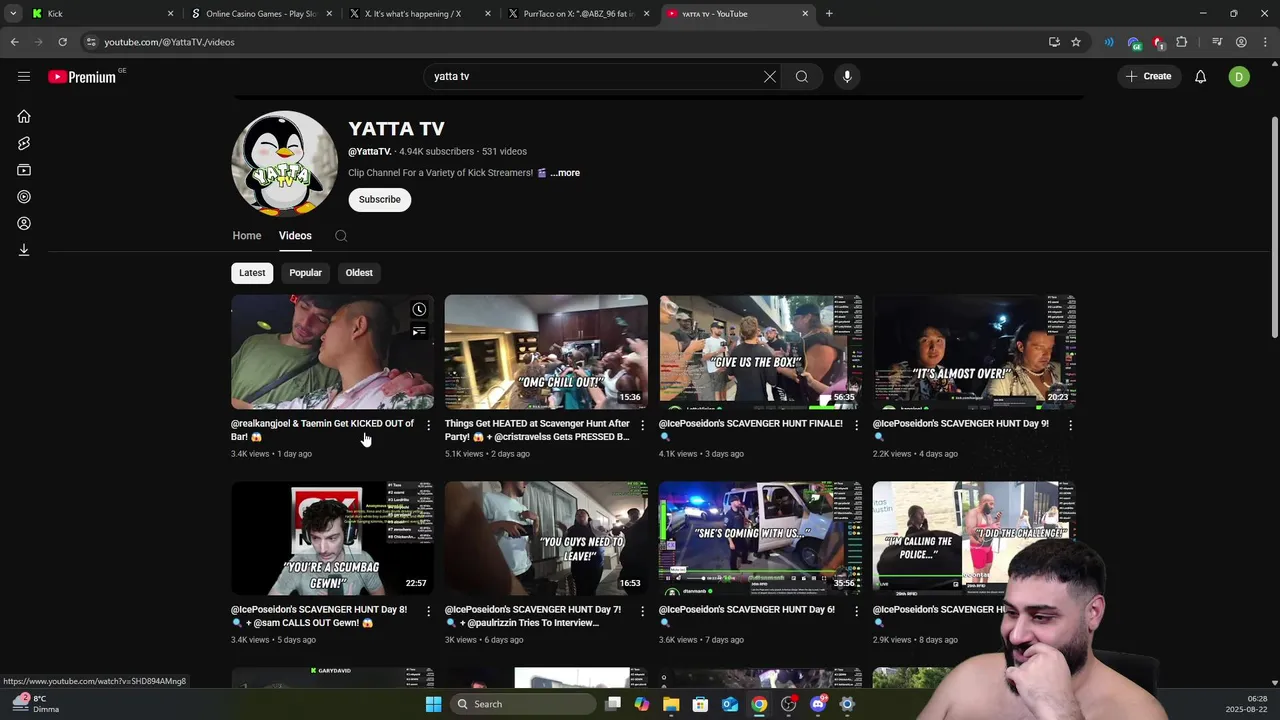The image size is (1280, 720).
Task: Play the OMG CHILL OUT thumbnail video
Action: (546, 351)
